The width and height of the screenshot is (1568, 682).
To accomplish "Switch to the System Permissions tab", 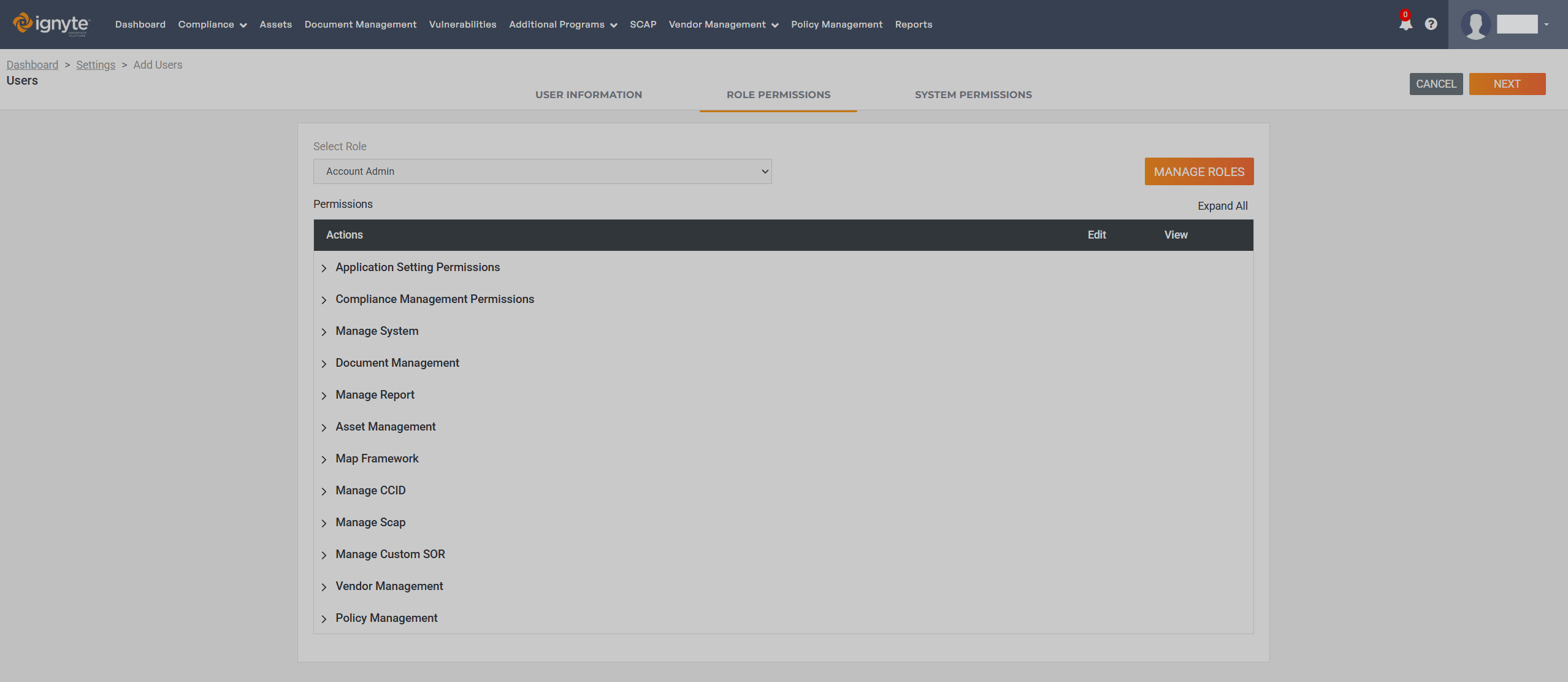I will (973, 94).
